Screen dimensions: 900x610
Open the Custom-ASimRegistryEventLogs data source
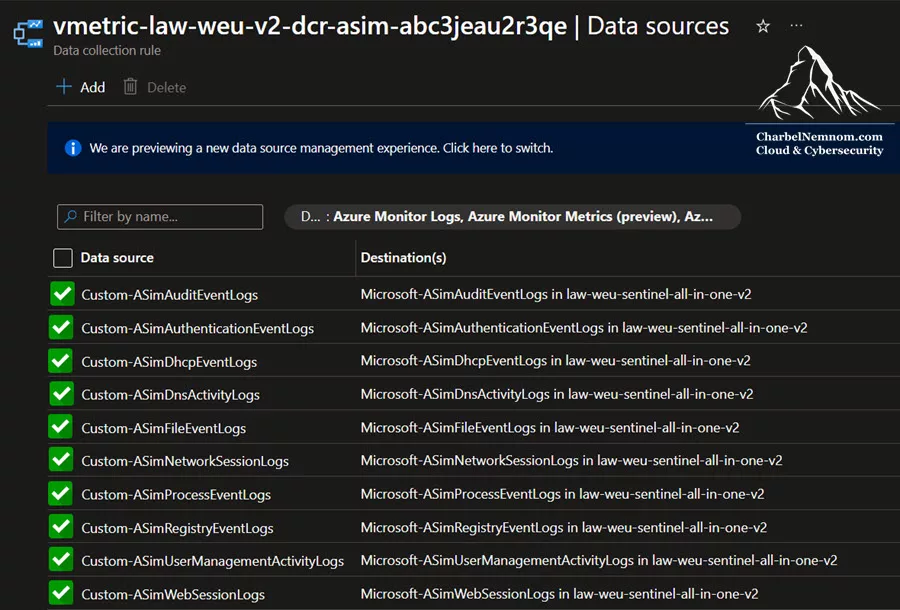[177, 528]
